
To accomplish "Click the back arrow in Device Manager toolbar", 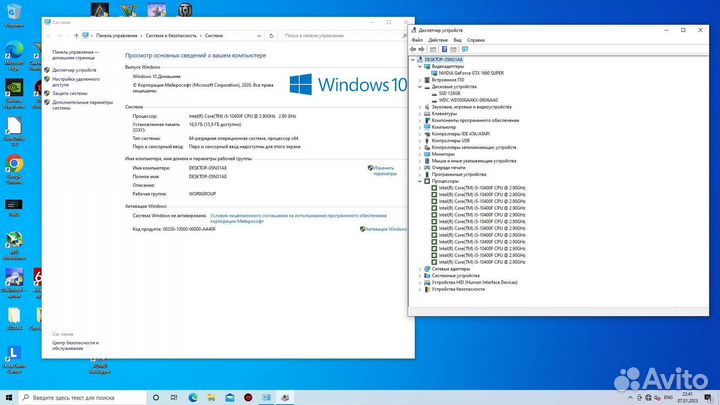I will 413,49.
